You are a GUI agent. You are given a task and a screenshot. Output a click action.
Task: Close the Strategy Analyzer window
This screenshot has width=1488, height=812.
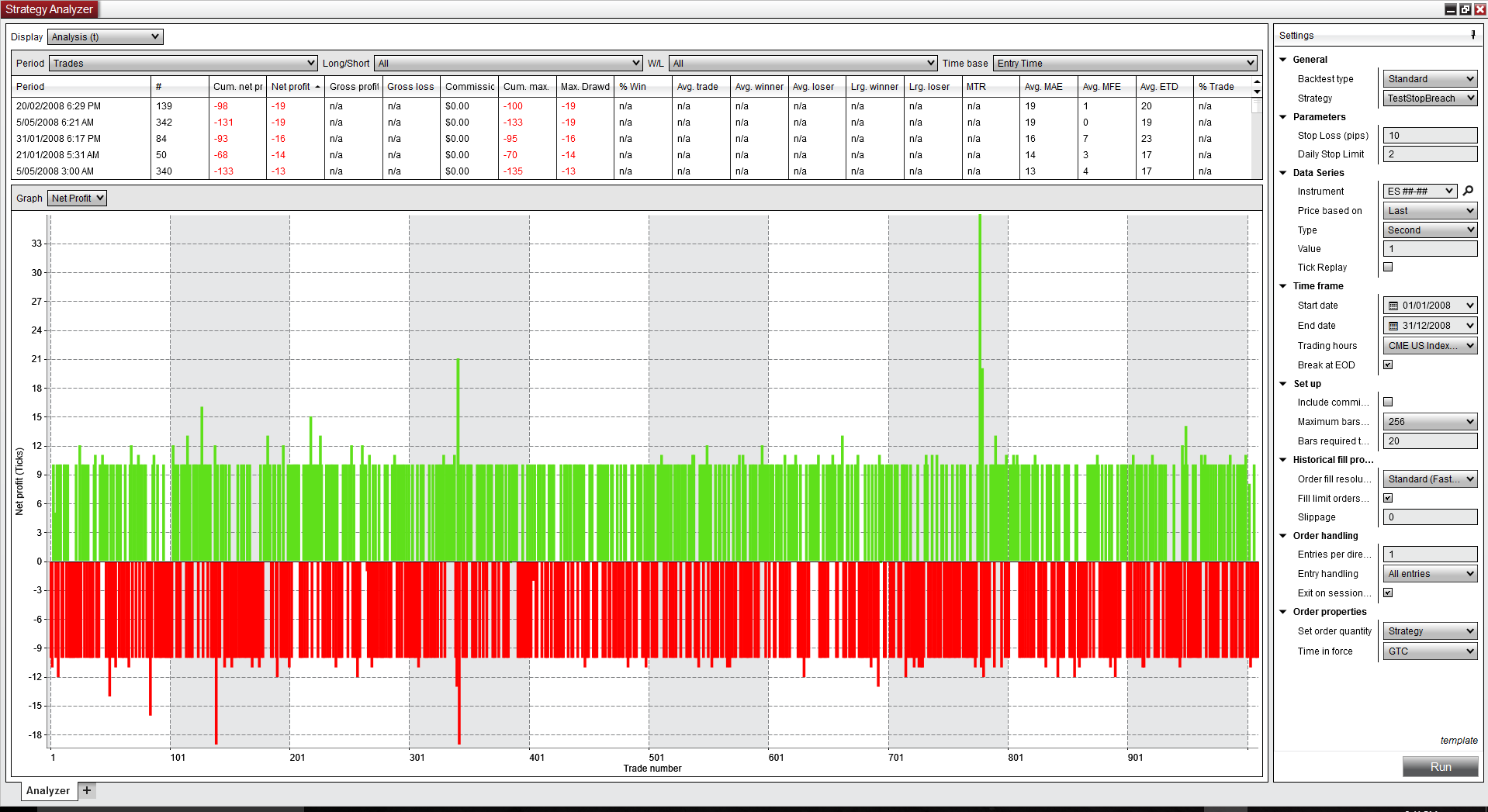(1479, 9)
